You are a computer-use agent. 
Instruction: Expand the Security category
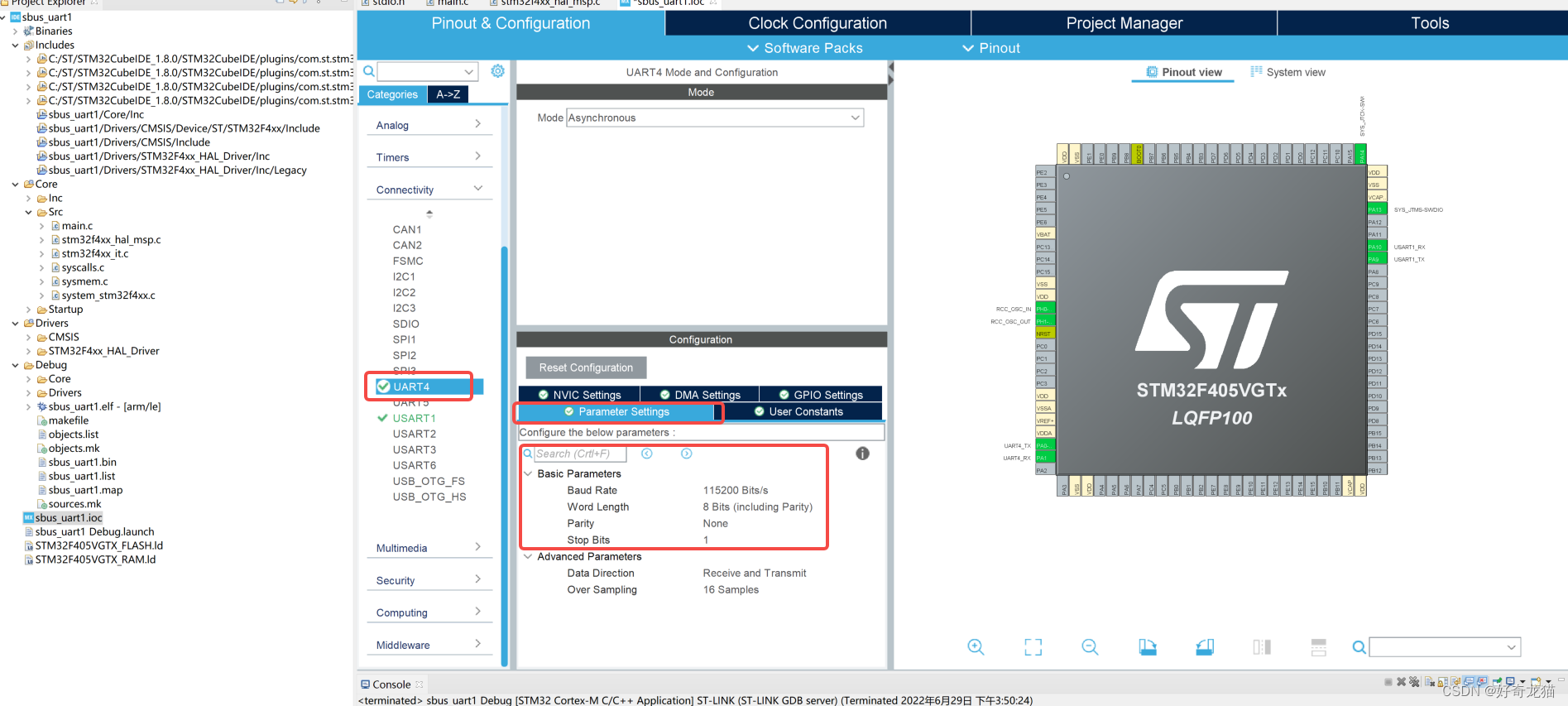pos(429,580)
